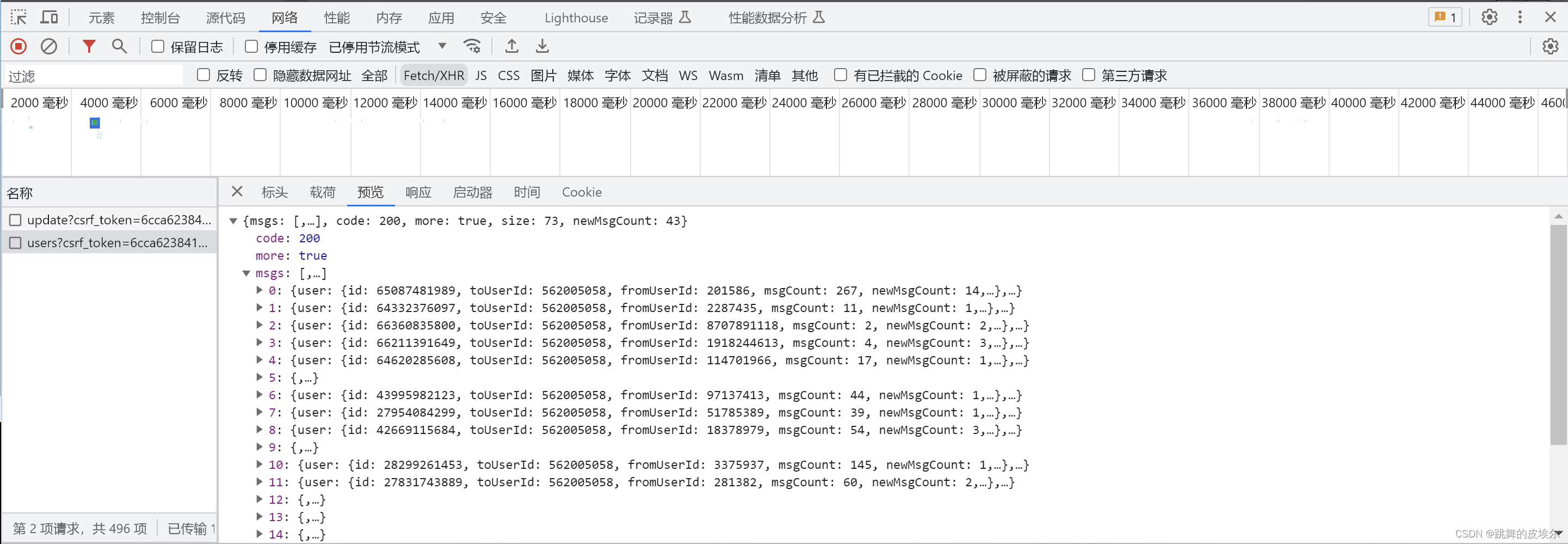The image size is (1568, 544).
Task: Open the issues counter badge
Action: coord(1445,17)
